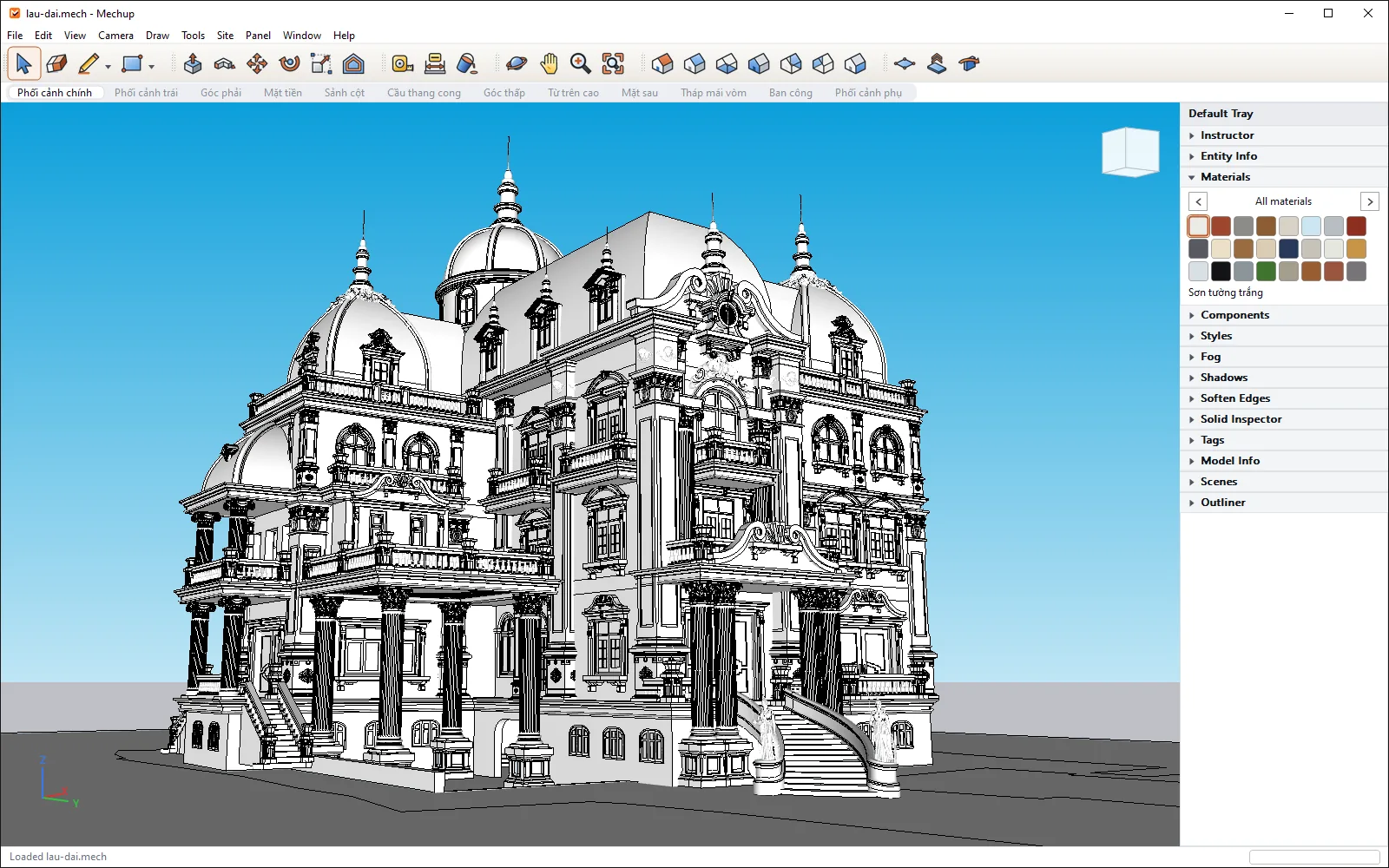Open the Camera menu
Screen dimensions: 1389x868
coord(115,36)
